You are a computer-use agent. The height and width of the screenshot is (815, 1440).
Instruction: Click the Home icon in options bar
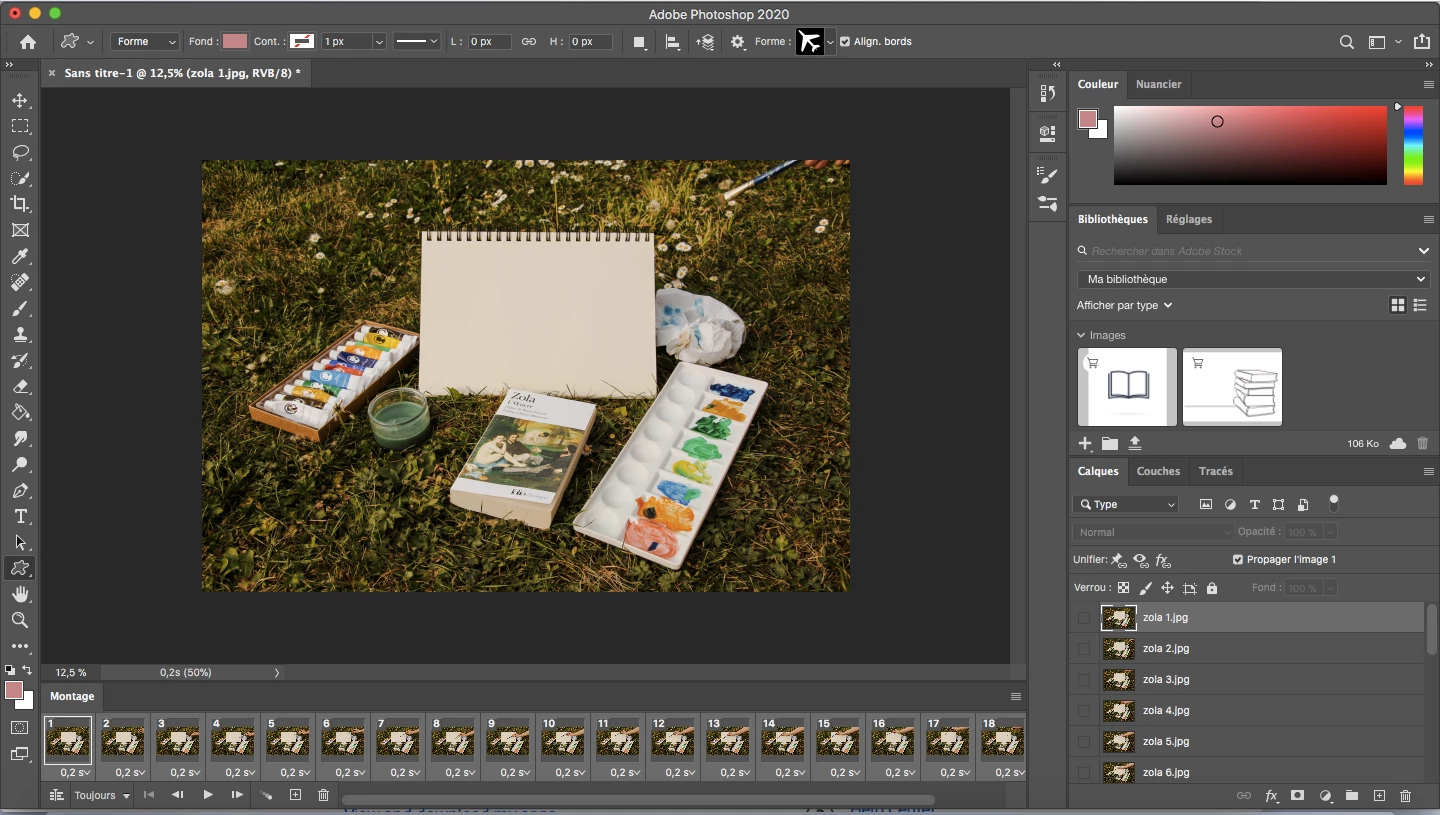(28, 42)
